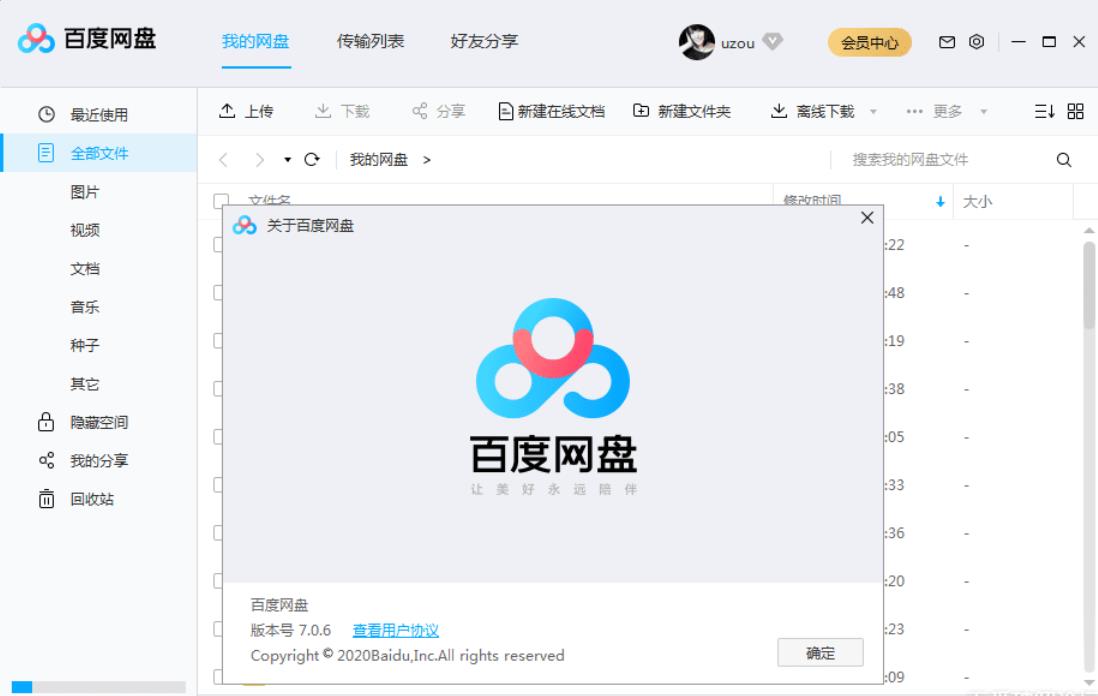
Task: Click 我的网盘 breadcrumb path
Action: 379,160
